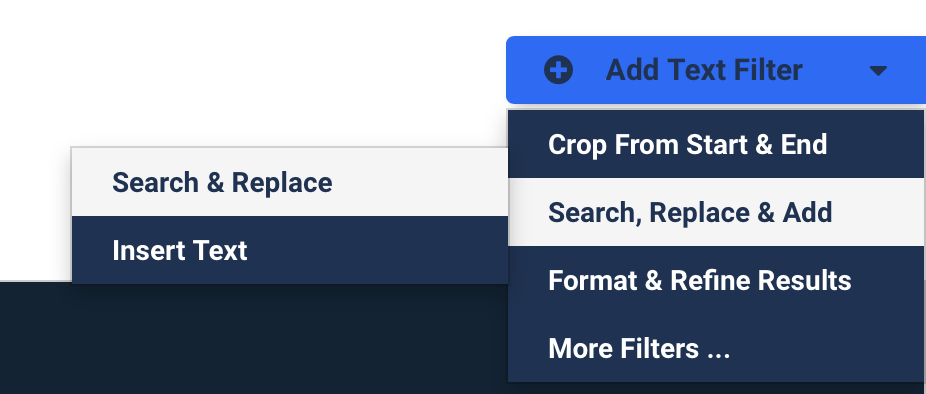Expand the Add Text Filter dropdown arrow
Viewport: 926px width, 394px height.
tap(878, 71)
